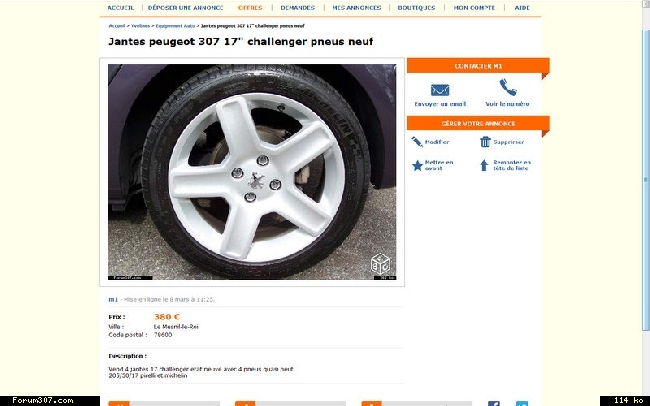This screenshot has width=650, height=406.
Task: Click the Equipement Auto breadcrumb link
Action: coord(175,26)
